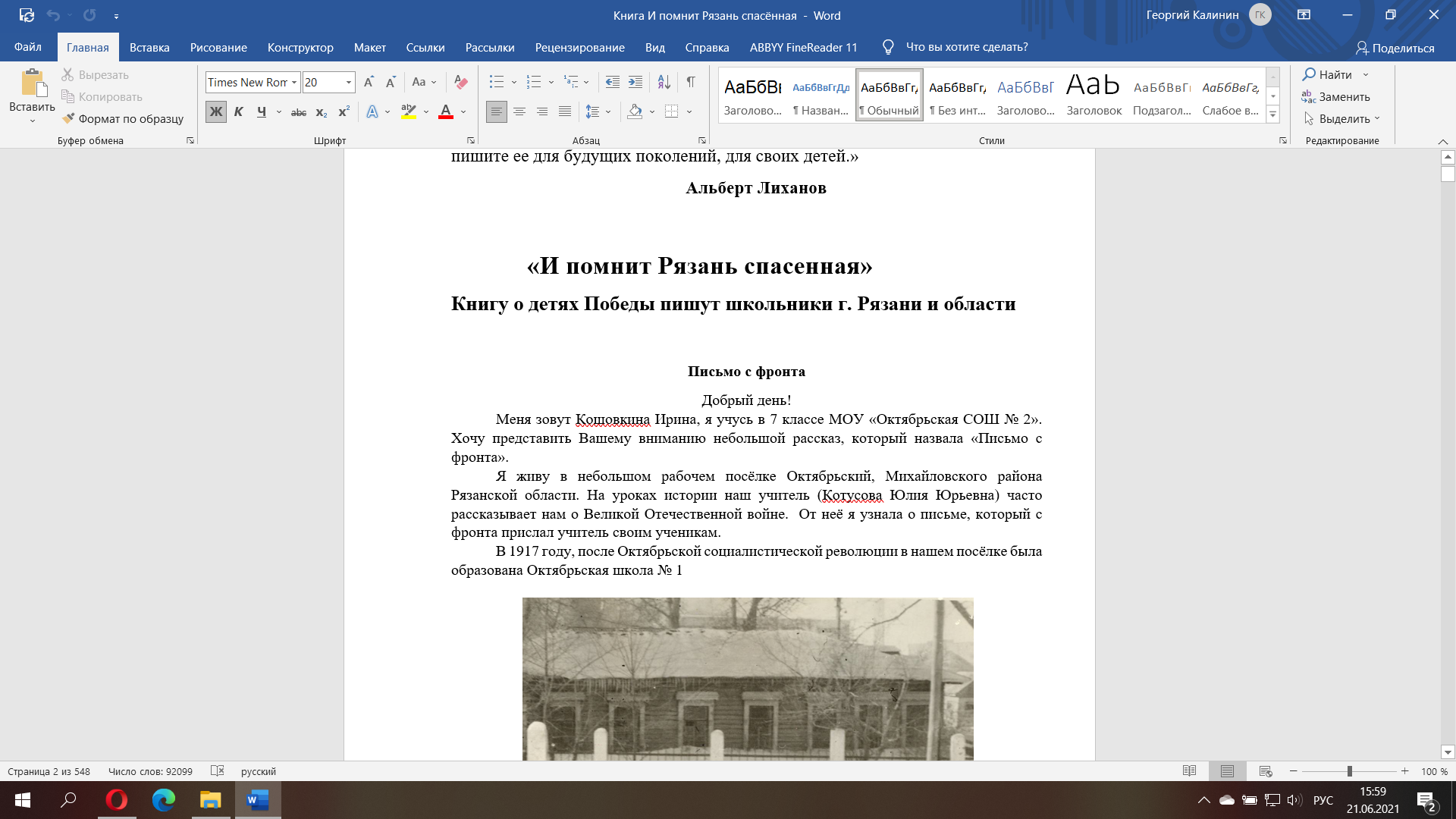Apply superscript formatting
1456x819 pixels.
pyautogui.click(x=344, y=112)
